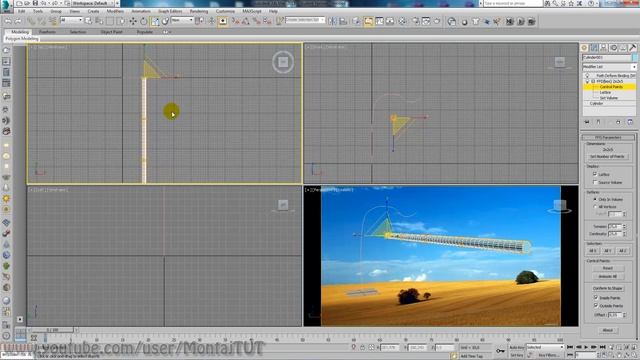Viewport: 640px width, 360px height.
Task: Collapse the FFD(box) modifier tree
Action: coord(593,81)
